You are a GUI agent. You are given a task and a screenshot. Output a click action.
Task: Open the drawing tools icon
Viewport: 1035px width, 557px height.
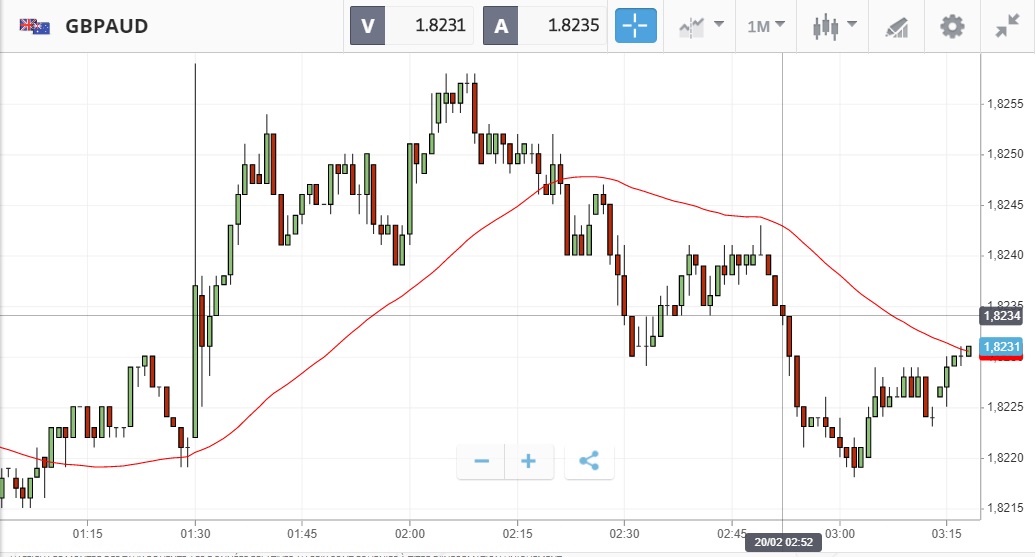(897, 27)
